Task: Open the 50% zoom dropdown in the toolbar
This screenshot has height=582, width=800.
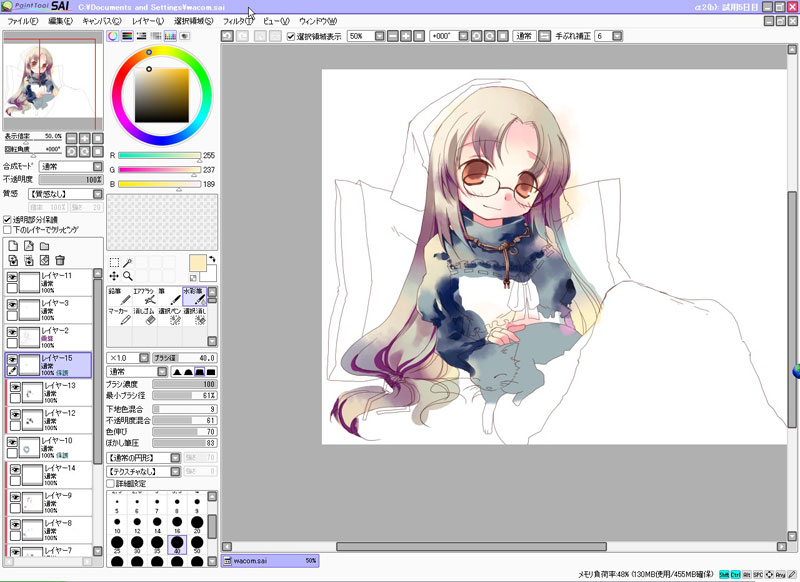Action: point(366,36)
